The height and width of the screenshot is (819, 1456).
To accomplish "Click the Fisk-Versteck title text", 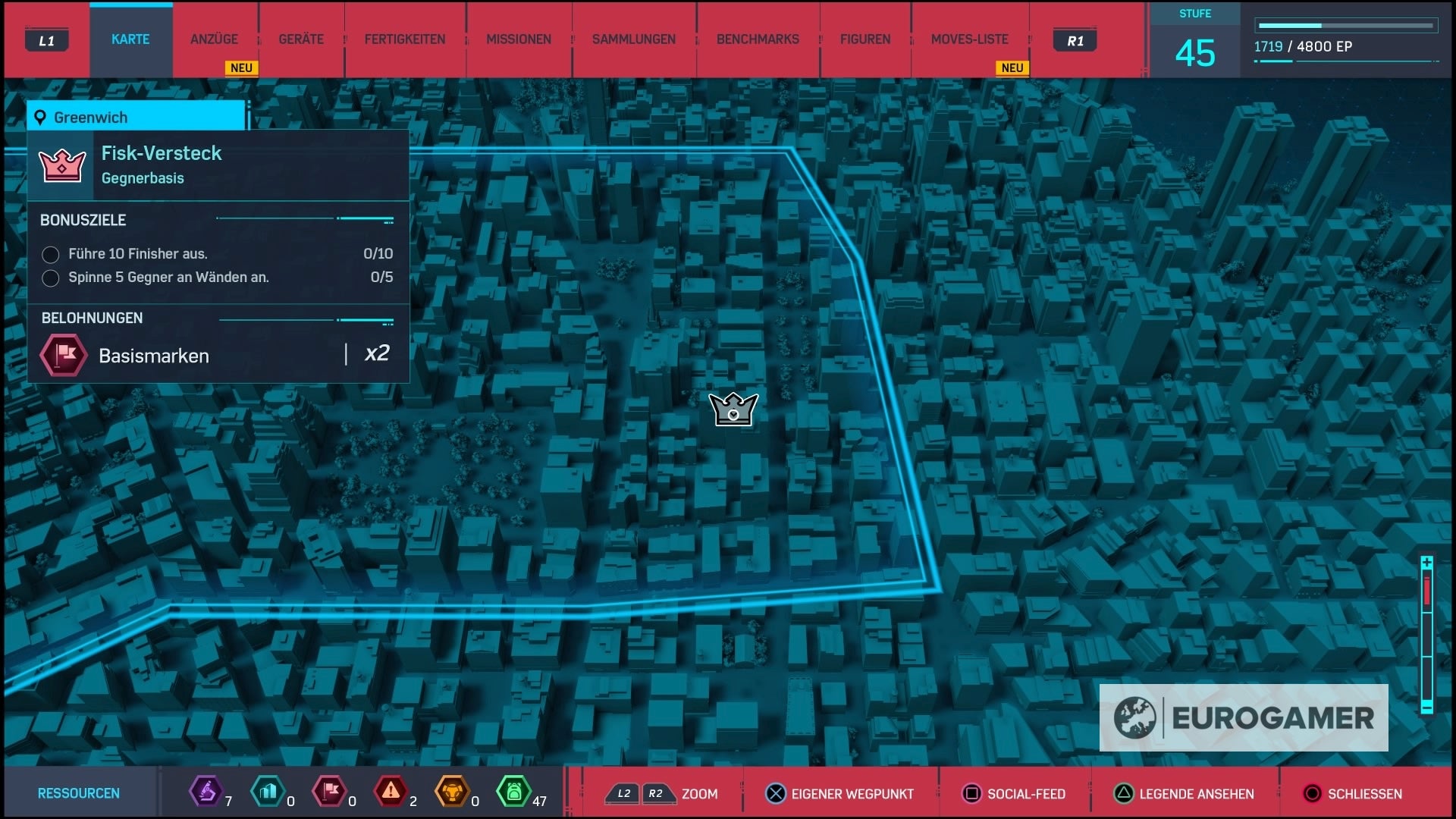I will click(162, 153).
